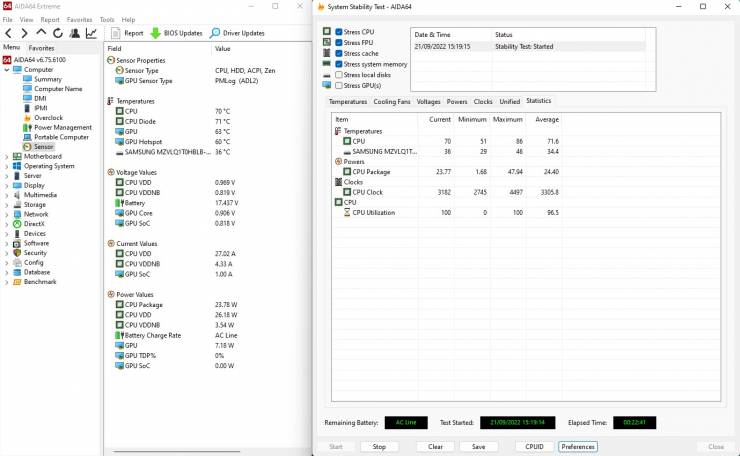Click the Multimedia icon in tree

pyautogui.click(x=17, y=195)
